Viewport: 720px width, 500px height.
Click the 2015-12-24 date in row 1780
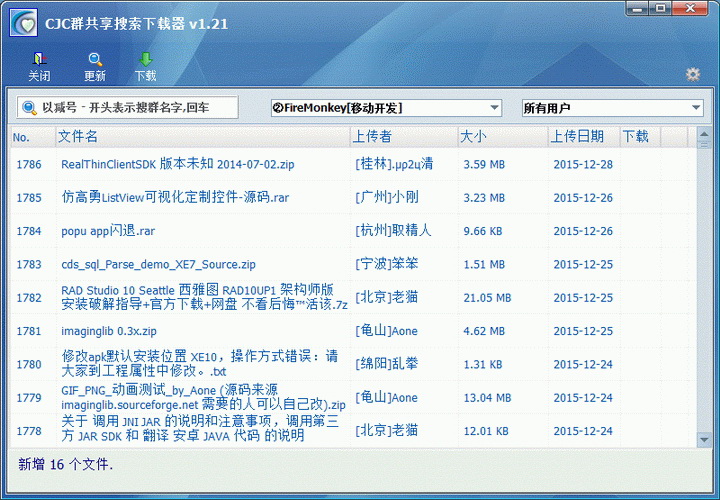pyautogui.click(x=583, y=365)
